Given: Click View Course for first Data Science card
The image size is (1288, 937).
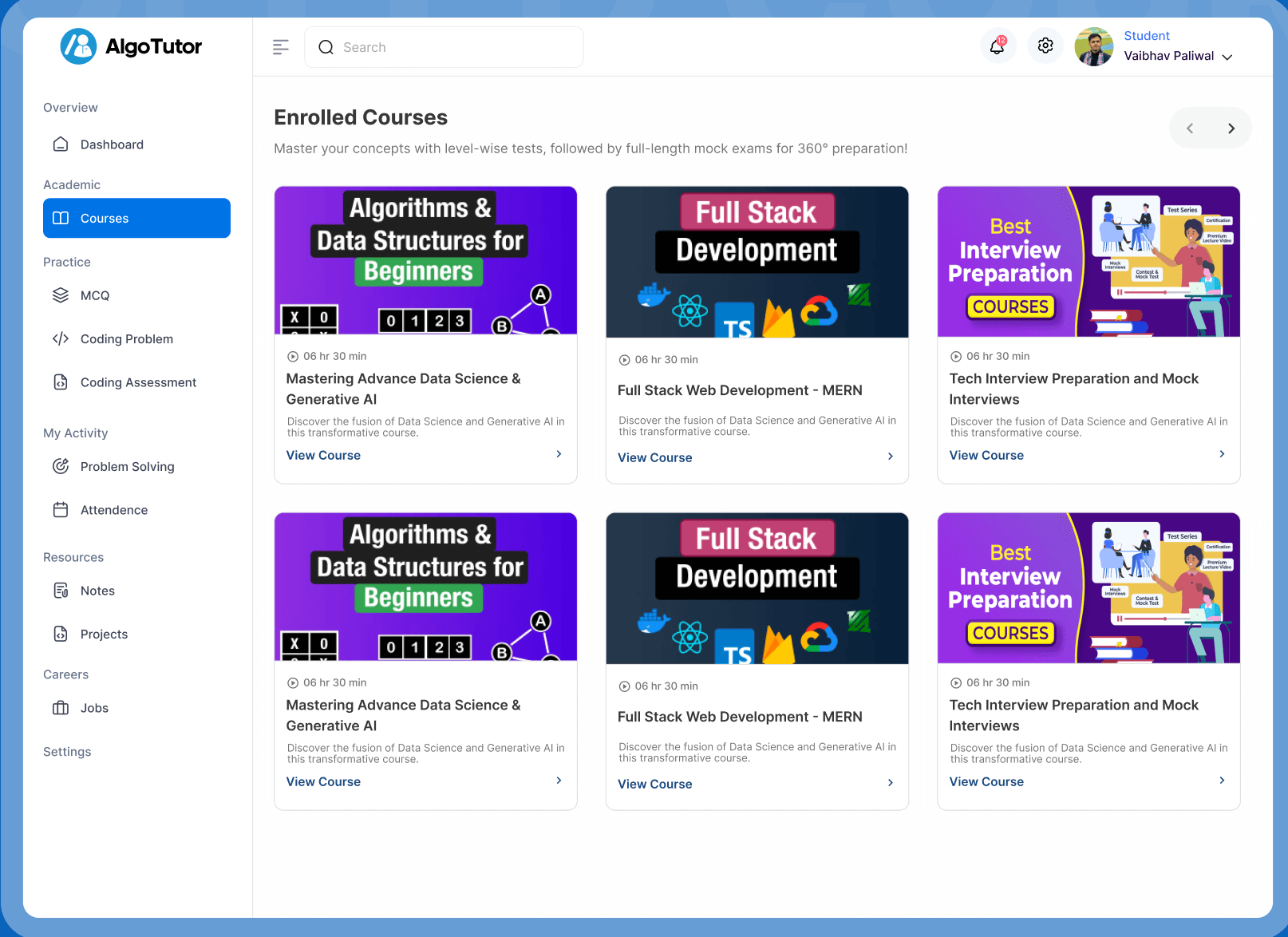Looking at the screenshot, I should click(x=323, y=455).
